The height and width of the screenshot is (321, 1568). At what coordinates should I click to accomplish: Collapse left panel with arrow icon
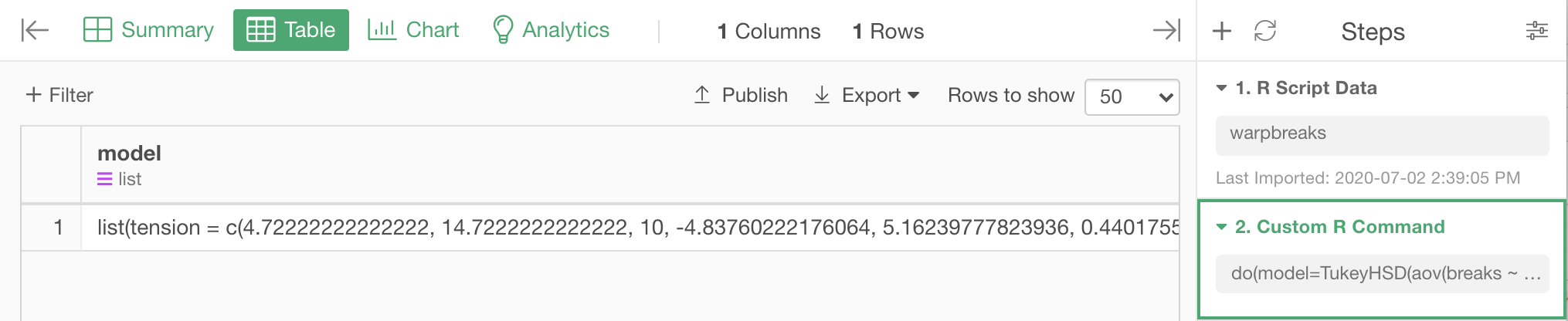[35, 30]
